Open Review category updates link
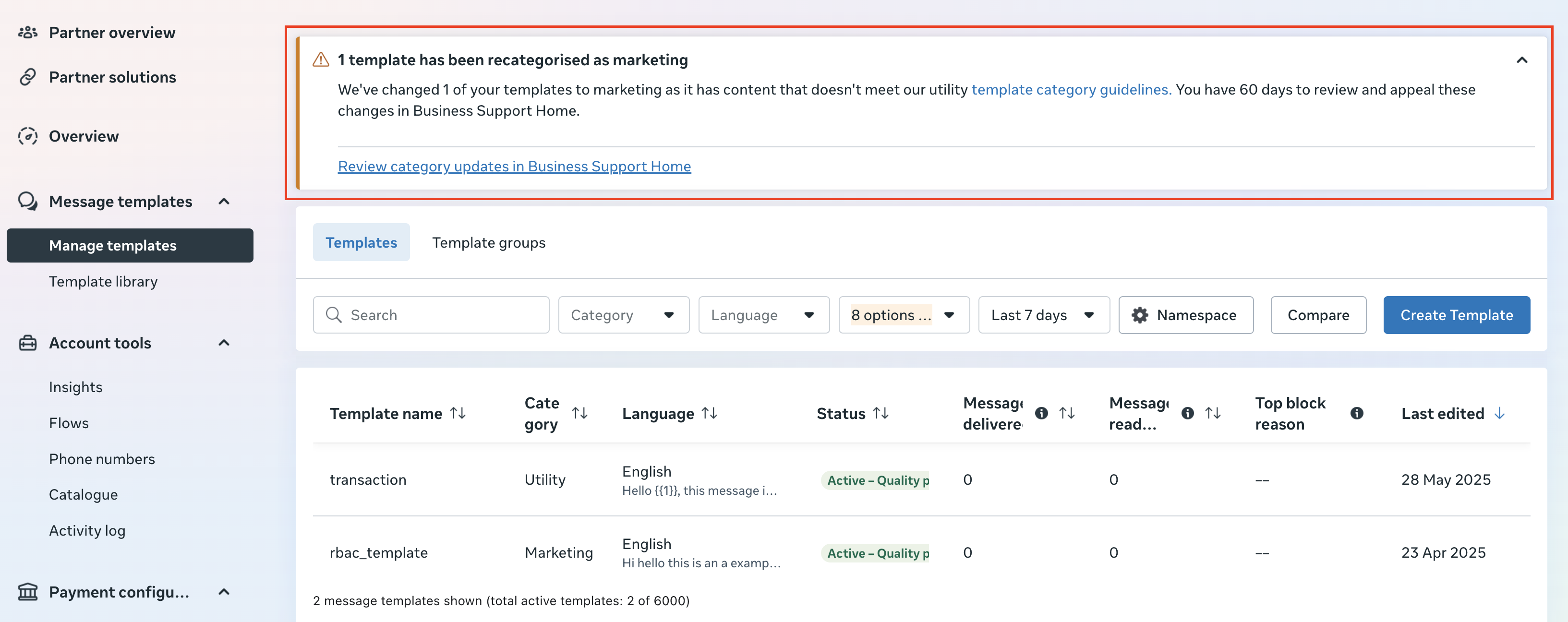The width and height of the screenshot is (1568, 622). pyautogui.click(x=514, y=166)
